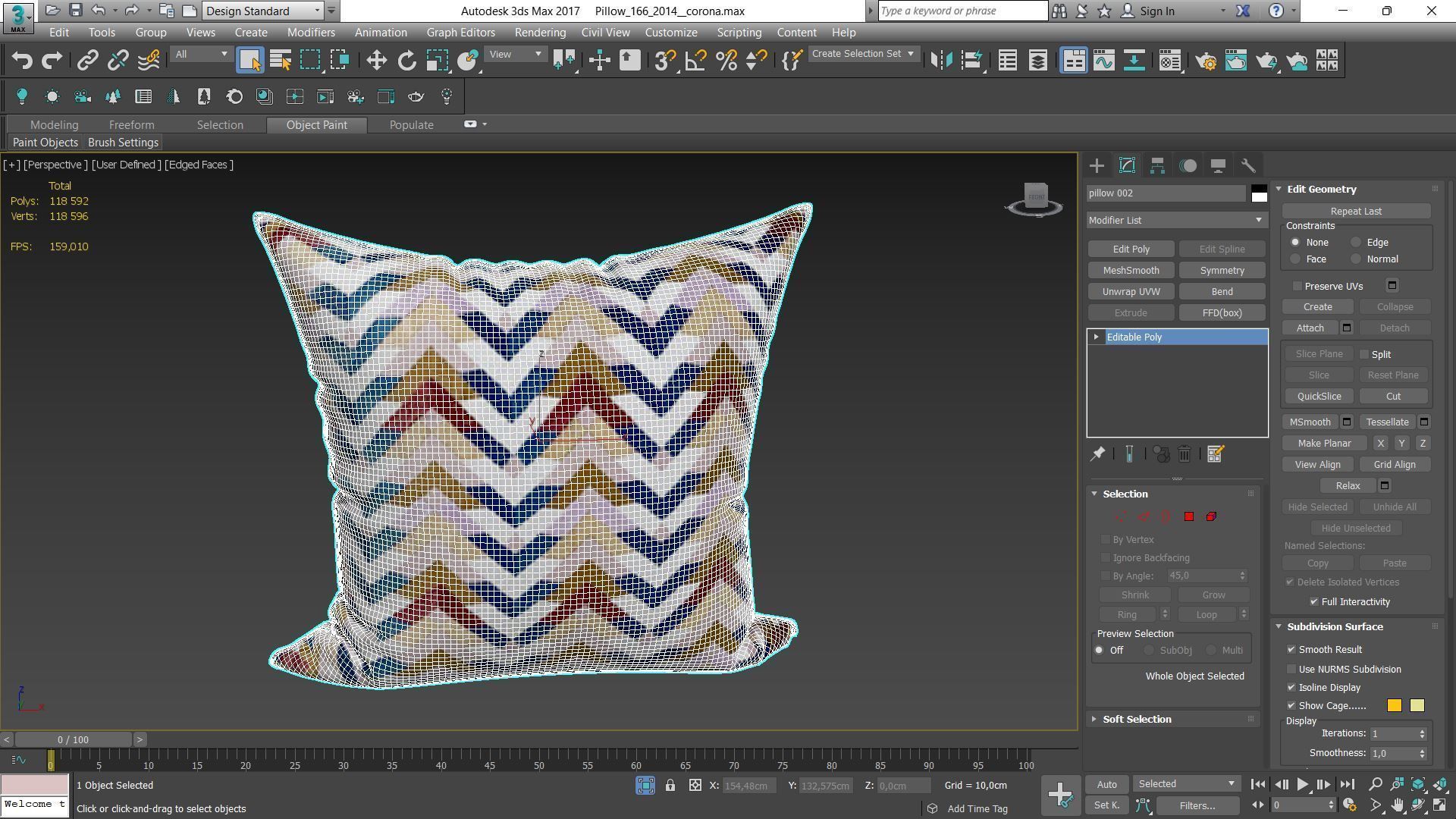The height and width of the screenshot is (819, 1456).
Task: Play the animation
Action: [1302, 785]
